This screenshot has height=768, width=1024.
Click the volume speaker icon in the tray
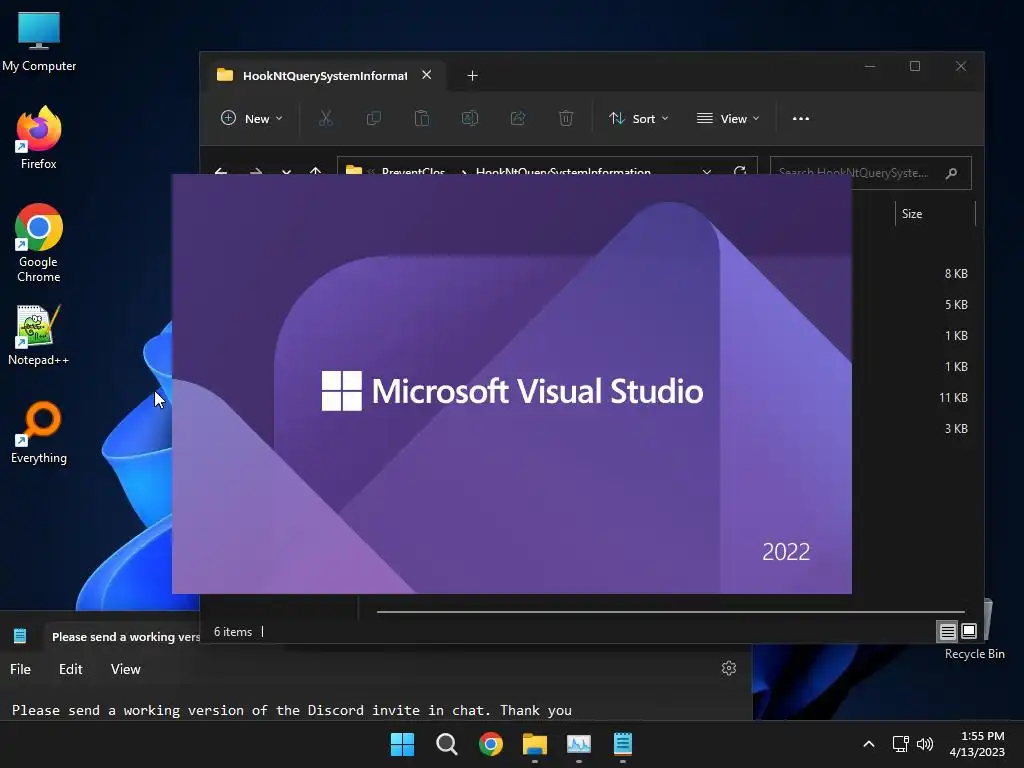point(925,744)
